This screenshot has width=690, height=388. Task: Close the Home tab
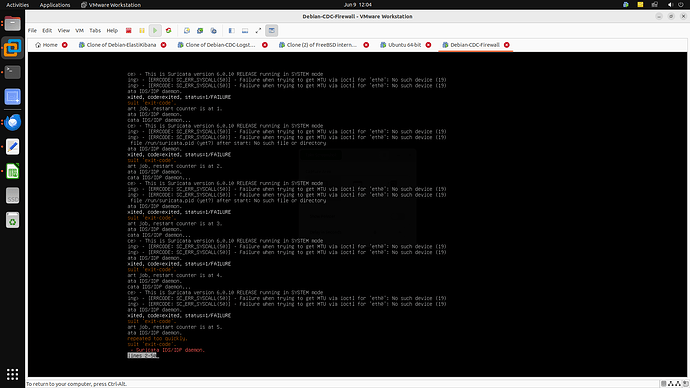pos(65,45)
